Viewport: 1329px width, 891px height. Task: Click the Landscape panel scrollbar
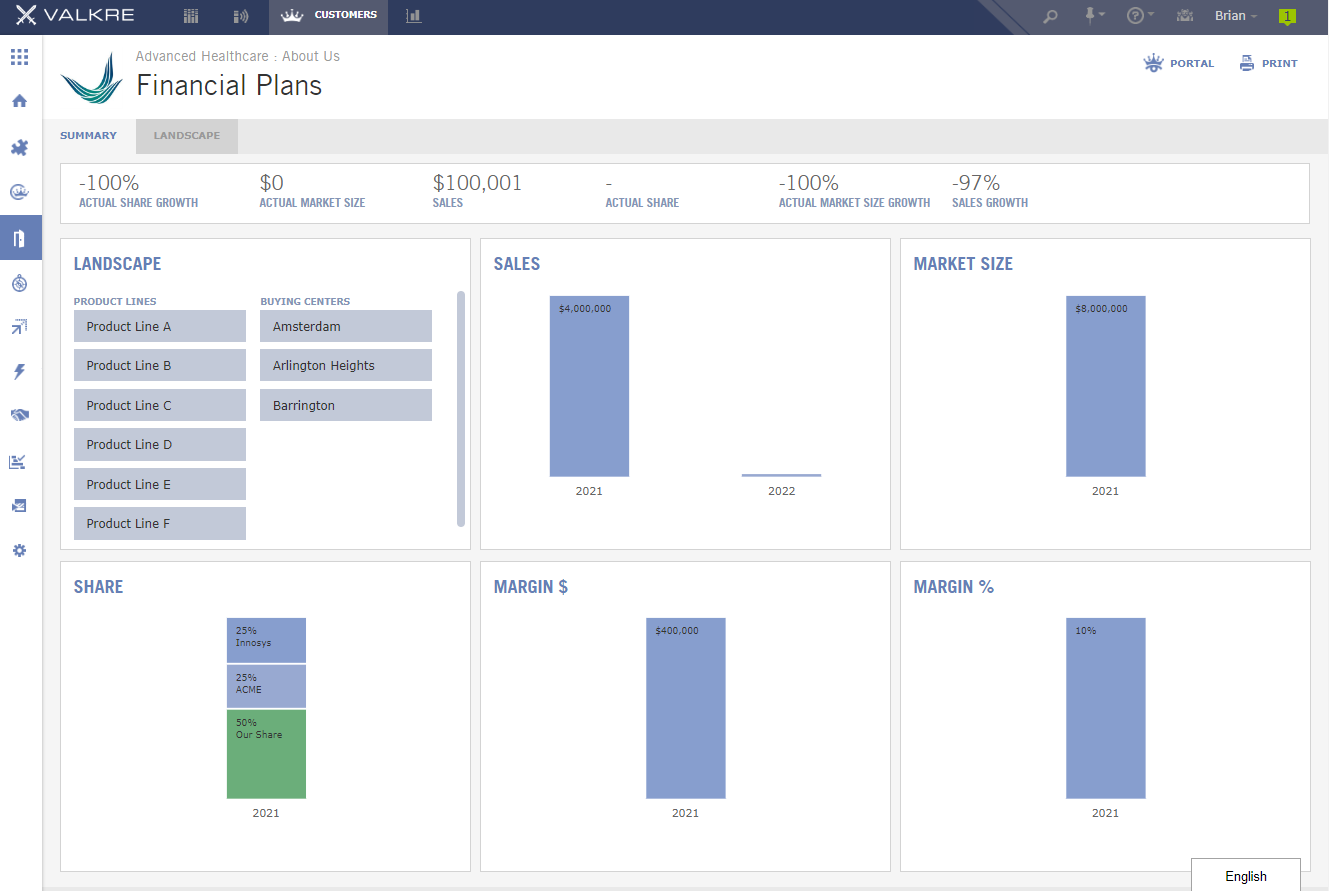click(x=461, y=408)
